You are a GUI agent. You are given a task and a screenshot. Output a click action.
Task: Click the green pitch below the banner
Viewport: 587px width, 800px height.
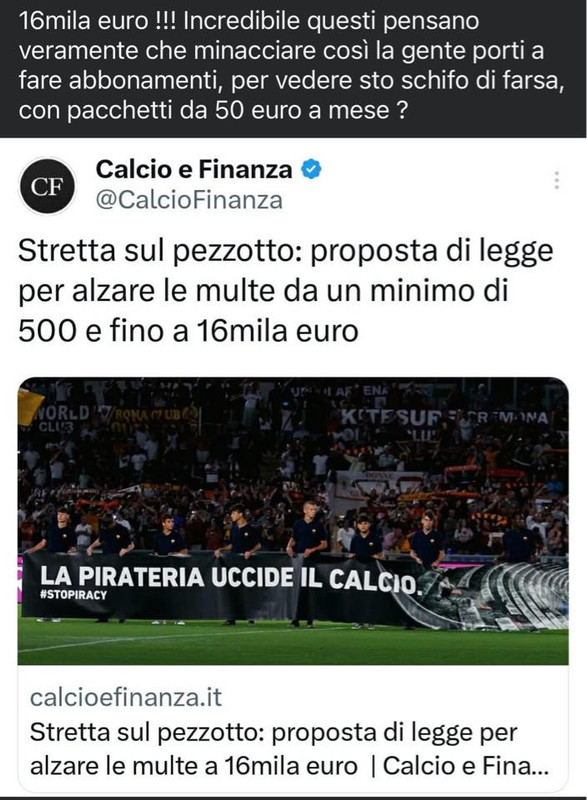pos(293,644)
